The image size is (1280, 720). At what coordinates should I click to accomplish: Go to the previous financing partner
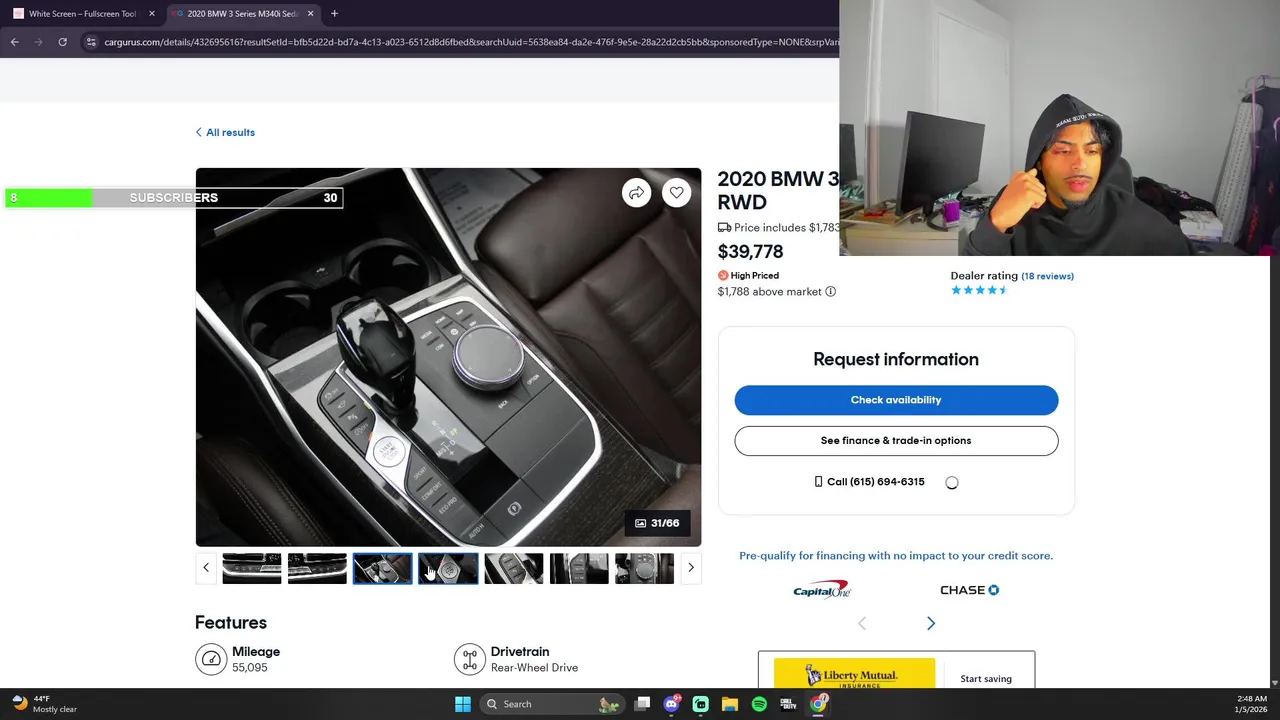pyautogui.click(x=862, y=623)
